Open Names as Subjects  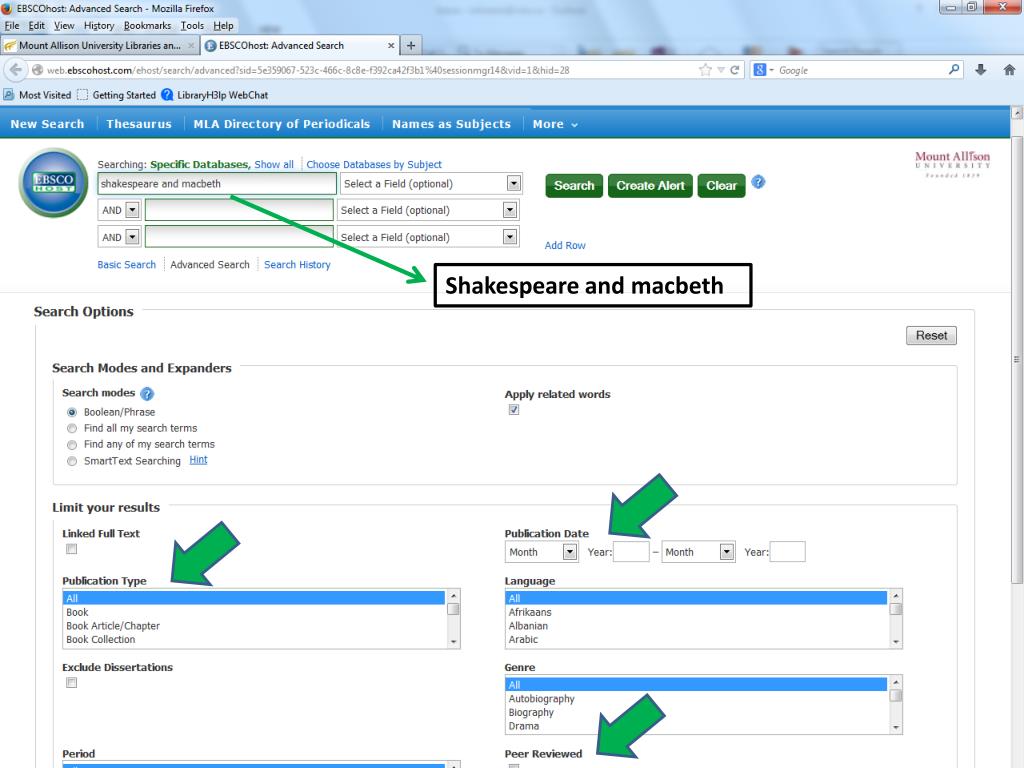click(x=451, y=124)
